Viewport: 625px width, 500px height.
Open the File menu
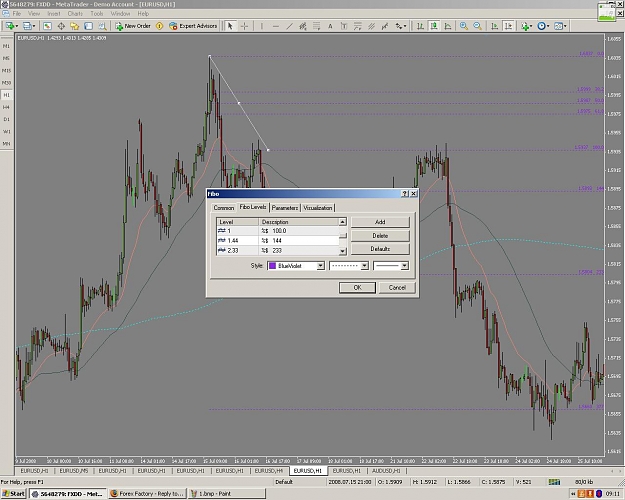pyautogui.click(x=17, y=14)
